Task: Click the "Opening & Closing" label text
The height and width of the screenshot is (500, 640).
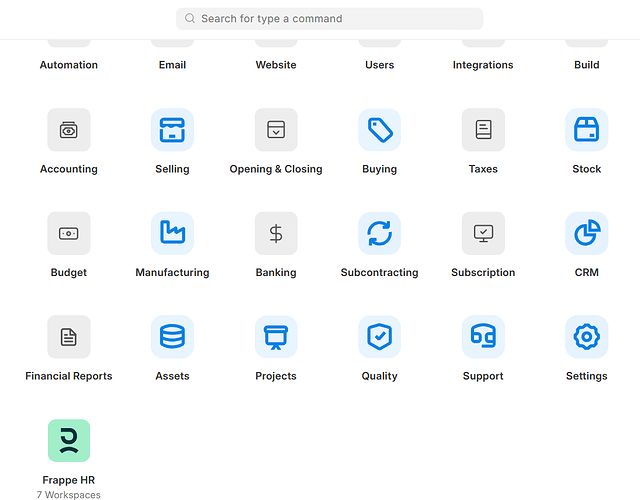Action: [x=276, y=169]
